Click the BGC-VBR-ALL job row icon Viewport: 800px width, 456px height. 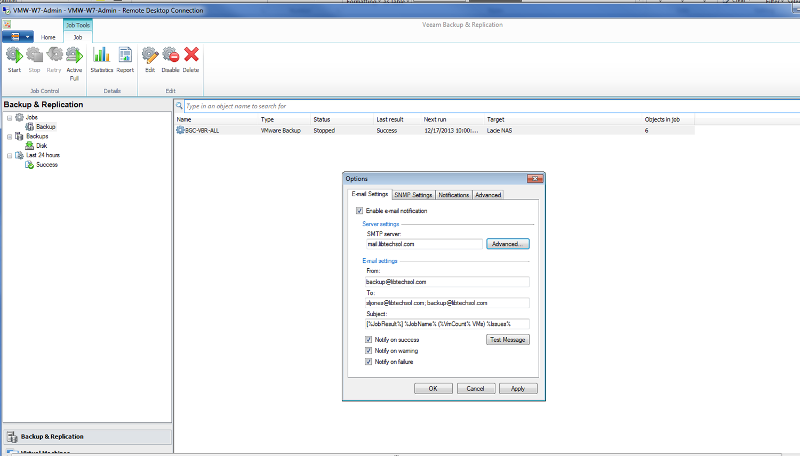tap(180, 131)
